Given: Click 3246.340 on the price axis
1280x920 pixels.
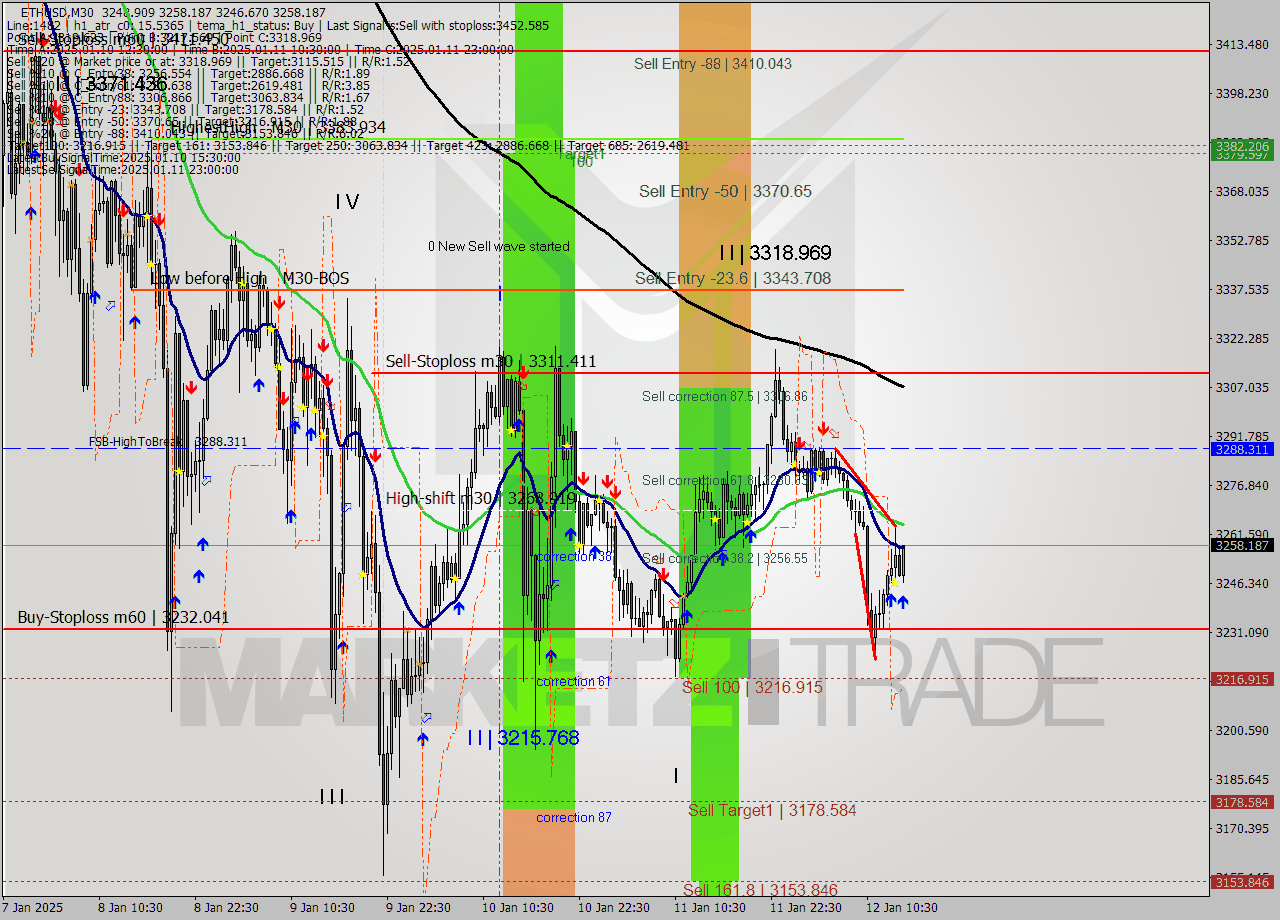Looking at the screenshot, I should pos(1242,583).
